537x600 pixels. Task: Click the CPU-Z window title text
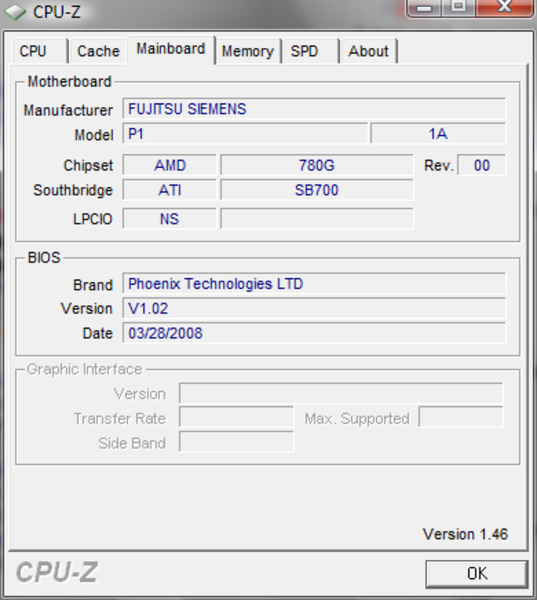point(57,12)
